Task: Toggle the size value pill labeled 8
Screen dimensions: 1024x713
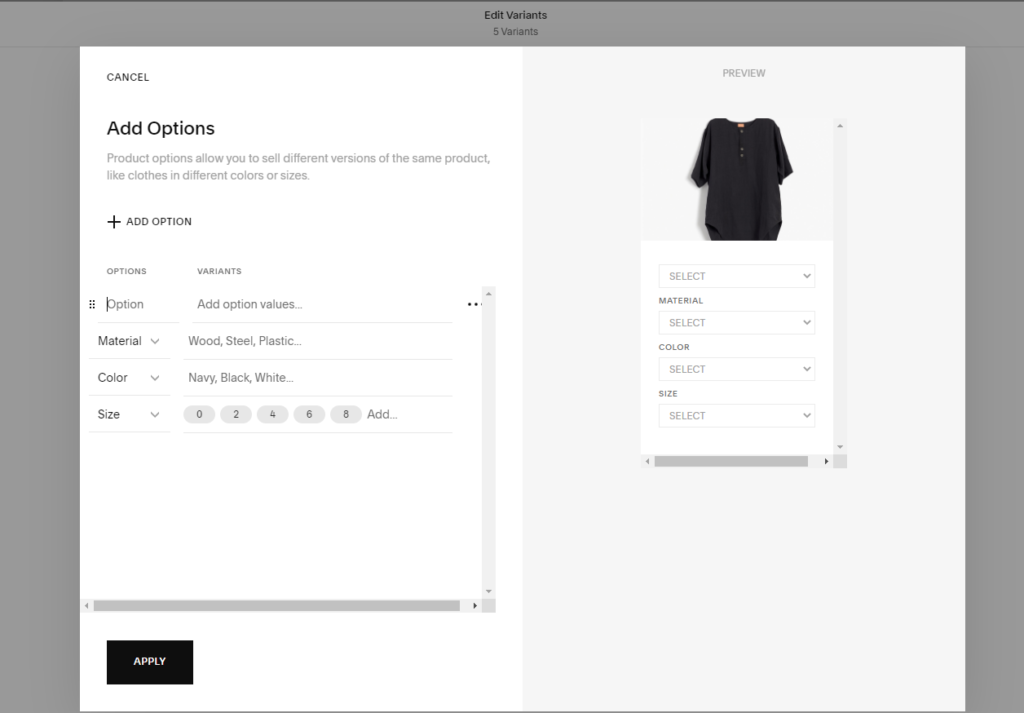Action: (x=345, y=414)
